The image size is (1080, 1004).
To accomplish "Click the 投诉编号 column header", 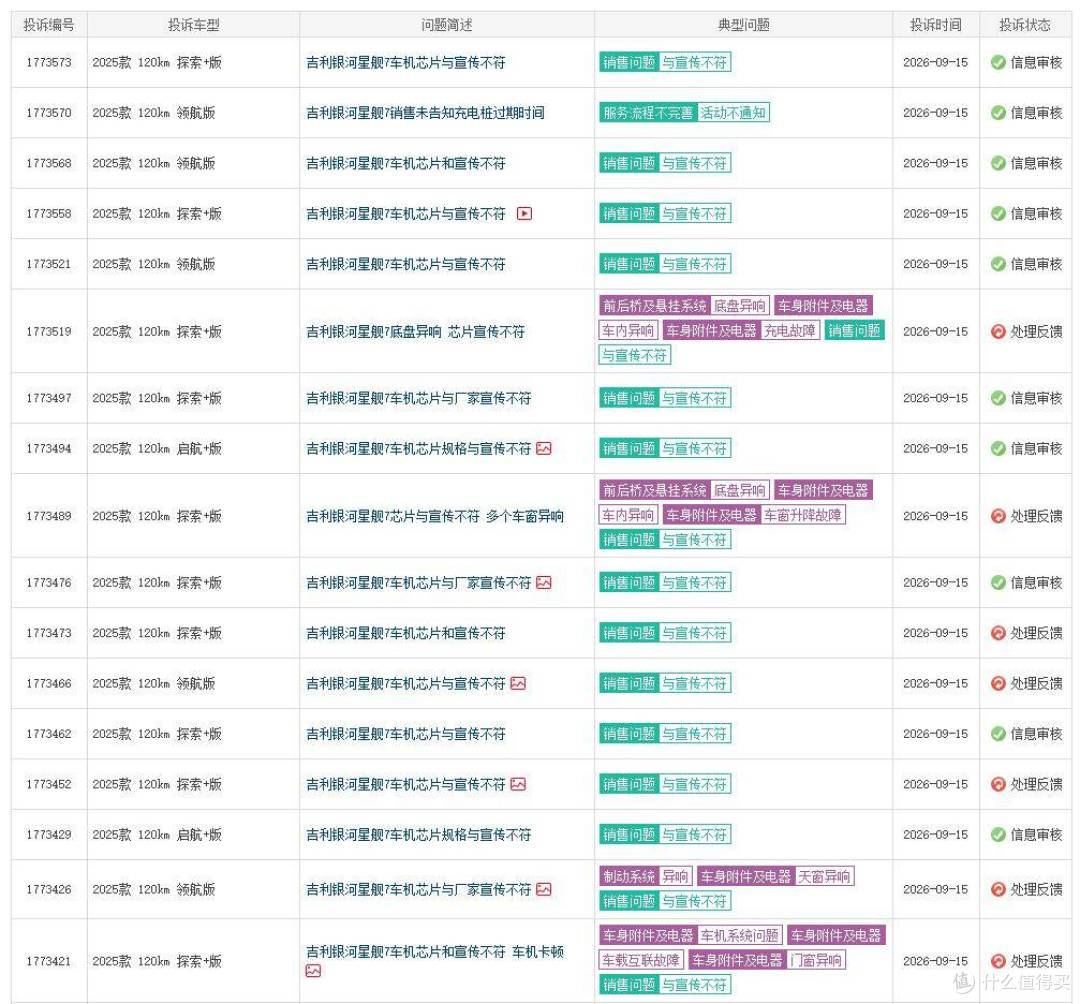I will tap(49, 25).
